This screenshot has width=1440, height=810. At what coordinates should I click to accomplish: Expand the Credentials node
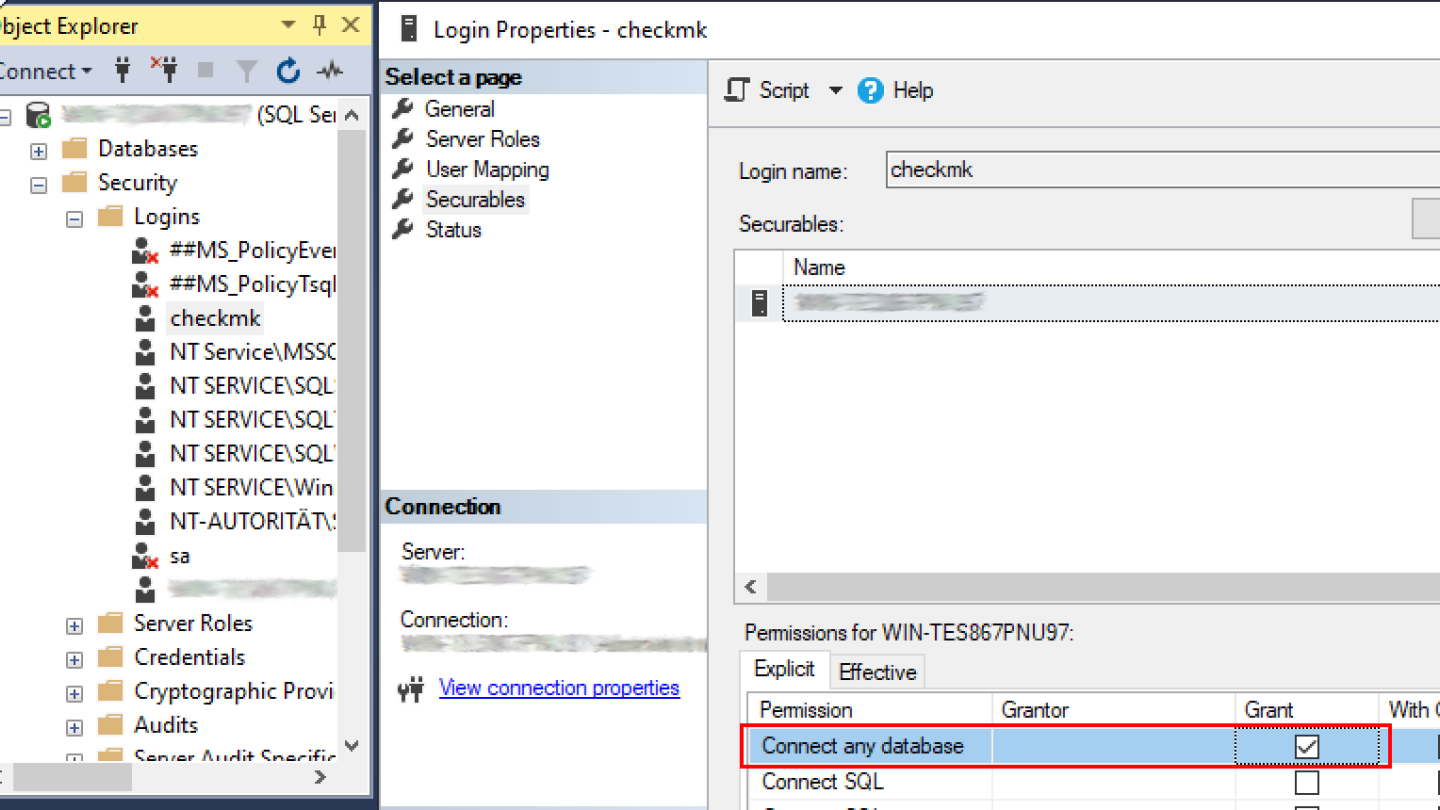(75, 660)
